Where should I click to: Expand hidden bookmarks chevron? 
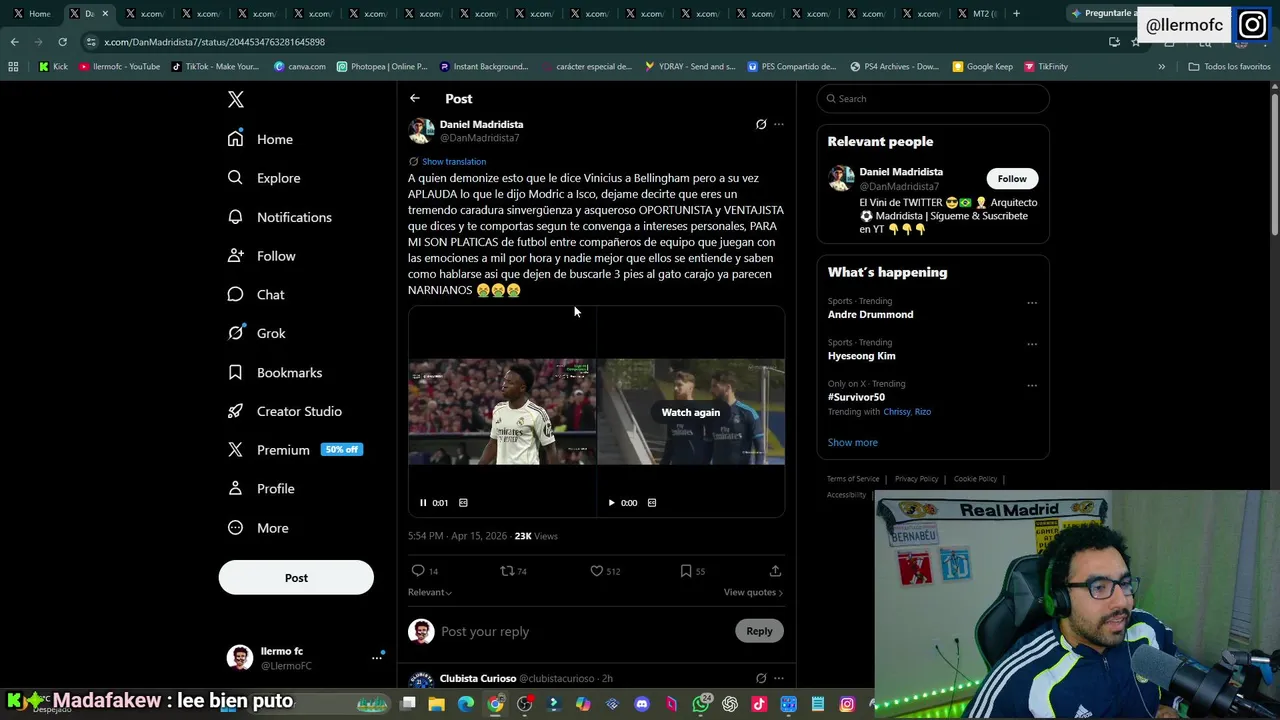(x=1161, y=67)
